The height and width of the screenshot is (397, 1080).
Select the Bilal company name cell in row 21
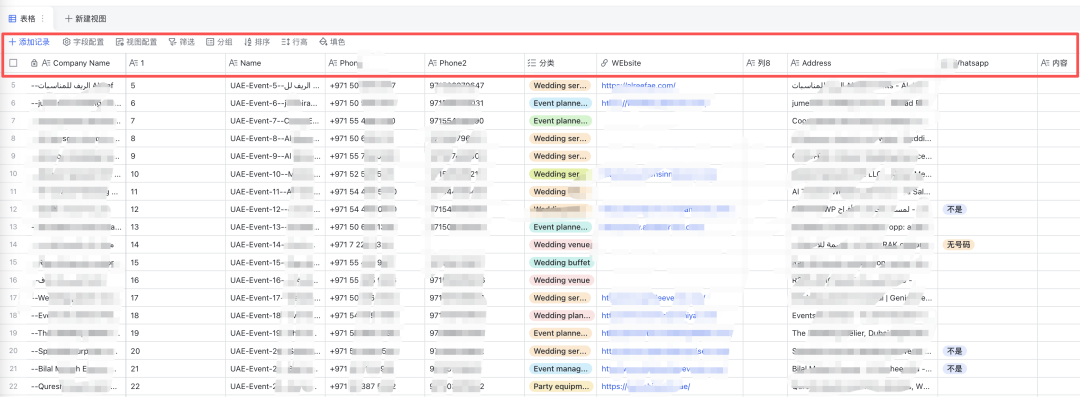76,369
